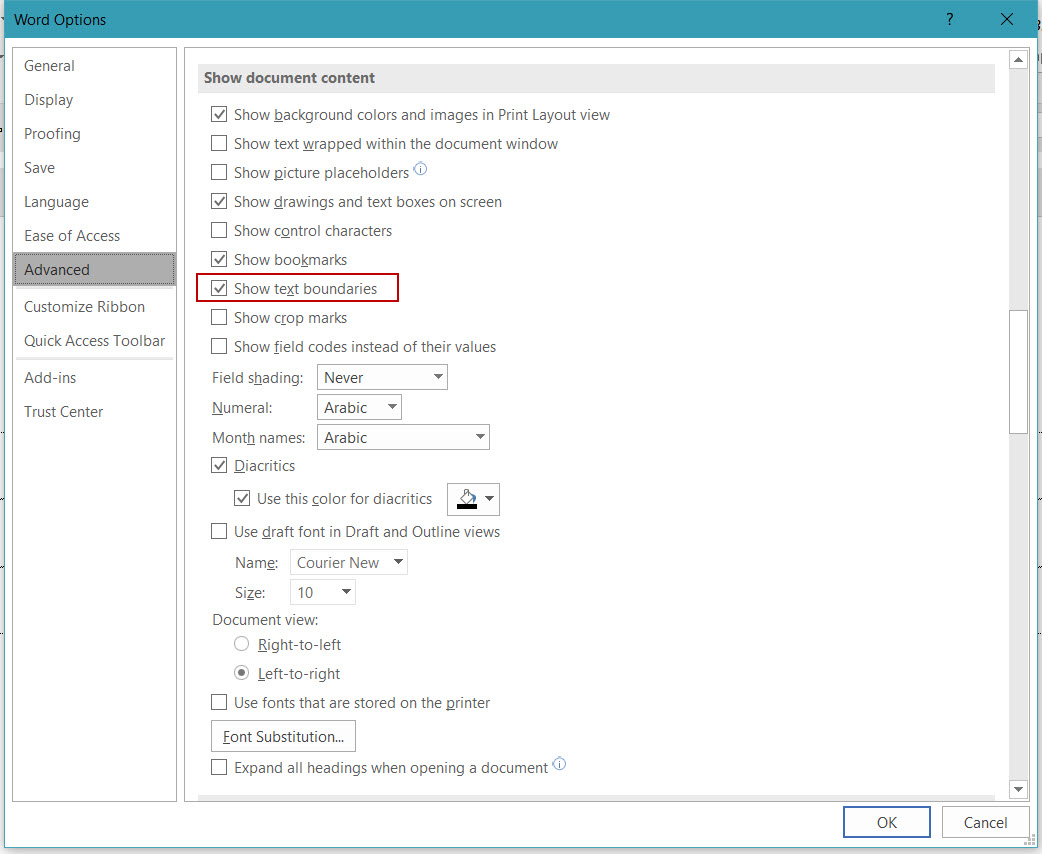Enable Show crop marks
This screenshot has height=854, width=1042.
(x=219, y=318)
